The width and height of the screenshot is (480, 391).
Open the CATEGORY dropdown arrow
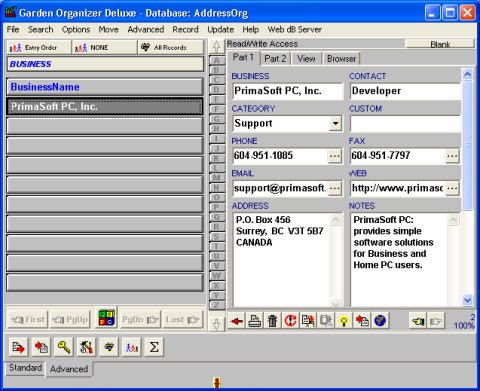tap(335, 124)
